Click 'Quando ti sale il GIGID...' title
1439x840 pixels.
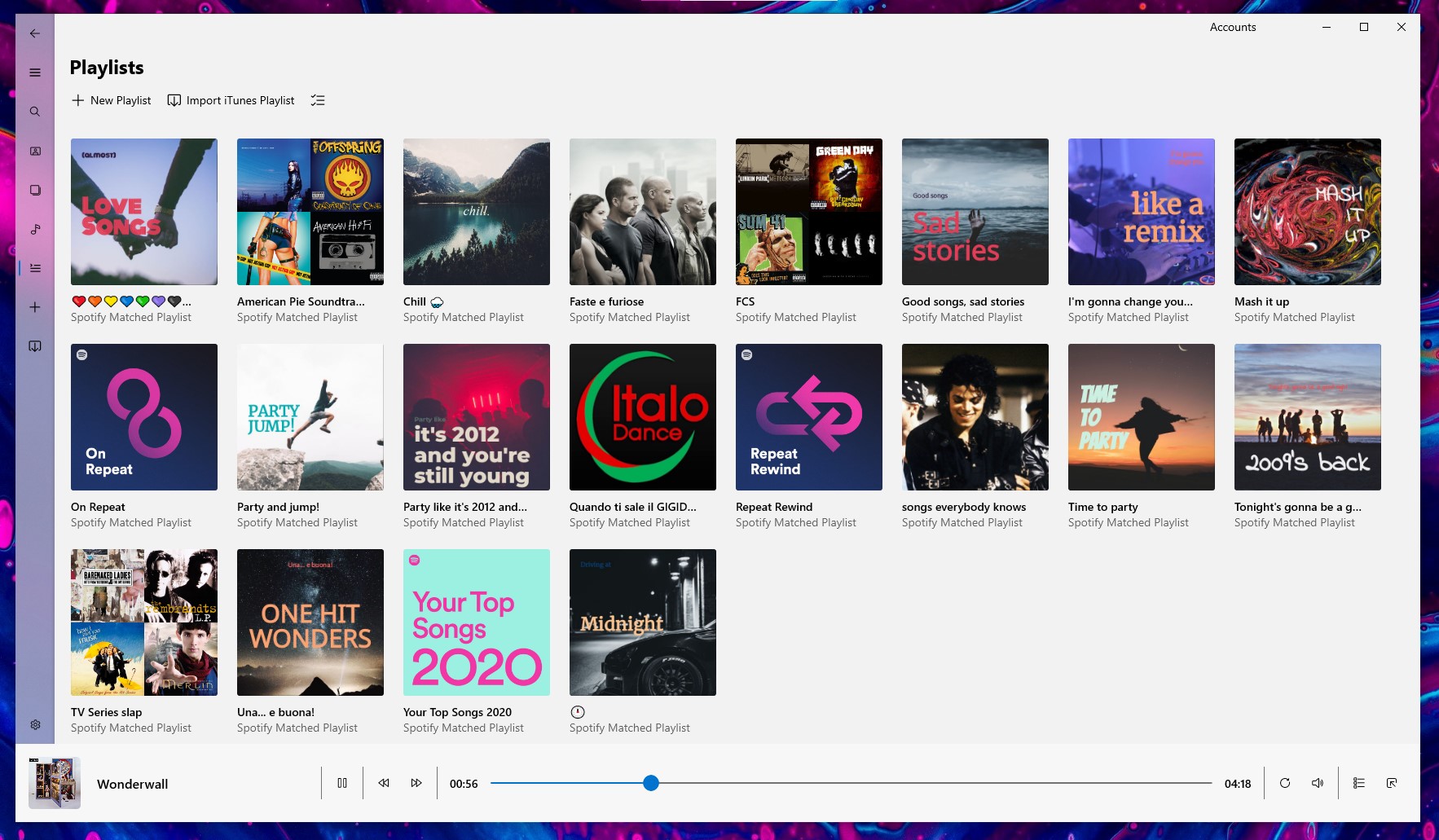tap(632, 507)
